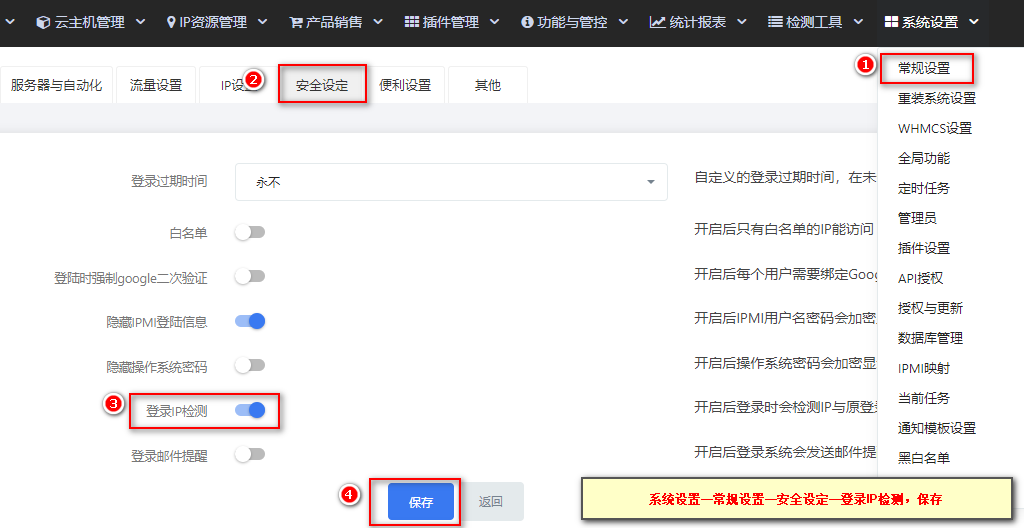Click the shopping cart icon beside 产品销售
The image size is (1024, 528).
coord(296,22)
